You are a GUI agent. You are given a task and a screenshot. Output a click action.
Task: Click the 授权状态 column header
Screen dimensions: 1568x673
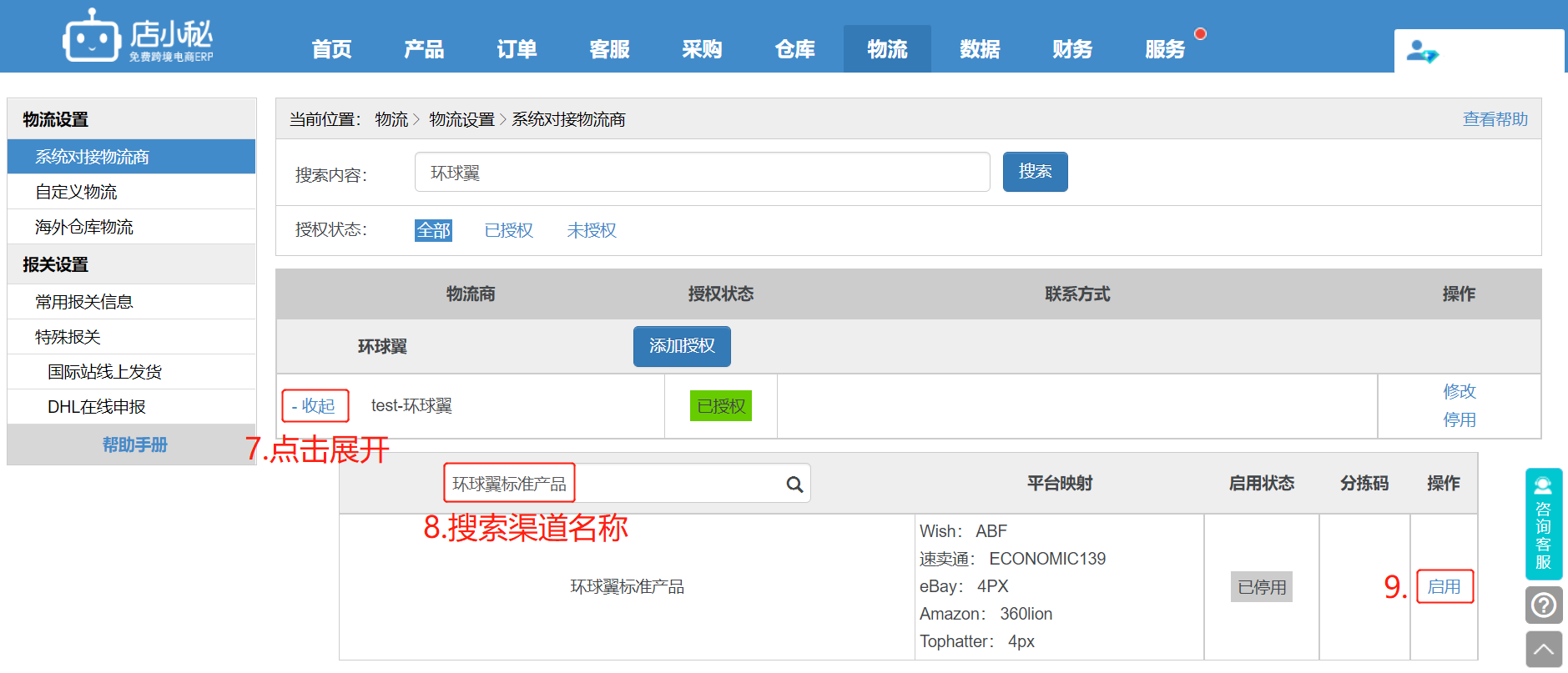coord(721,294)
